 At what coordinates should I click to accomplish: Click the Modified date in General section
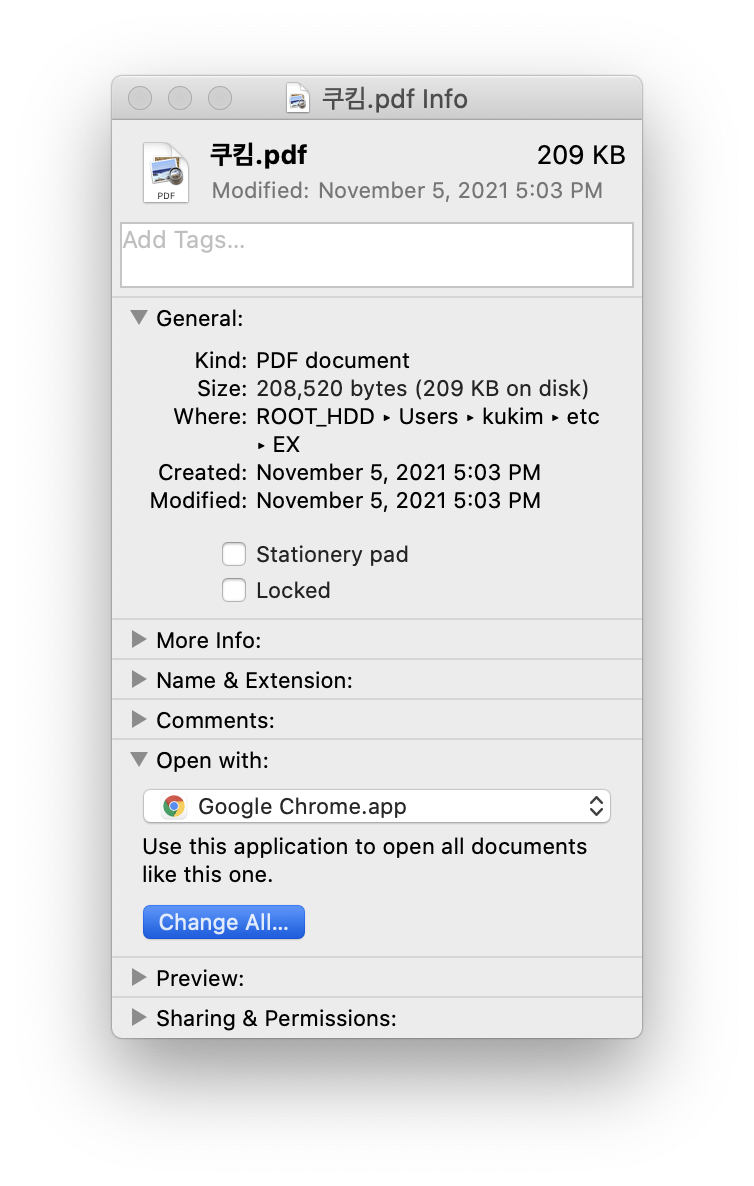399,501
